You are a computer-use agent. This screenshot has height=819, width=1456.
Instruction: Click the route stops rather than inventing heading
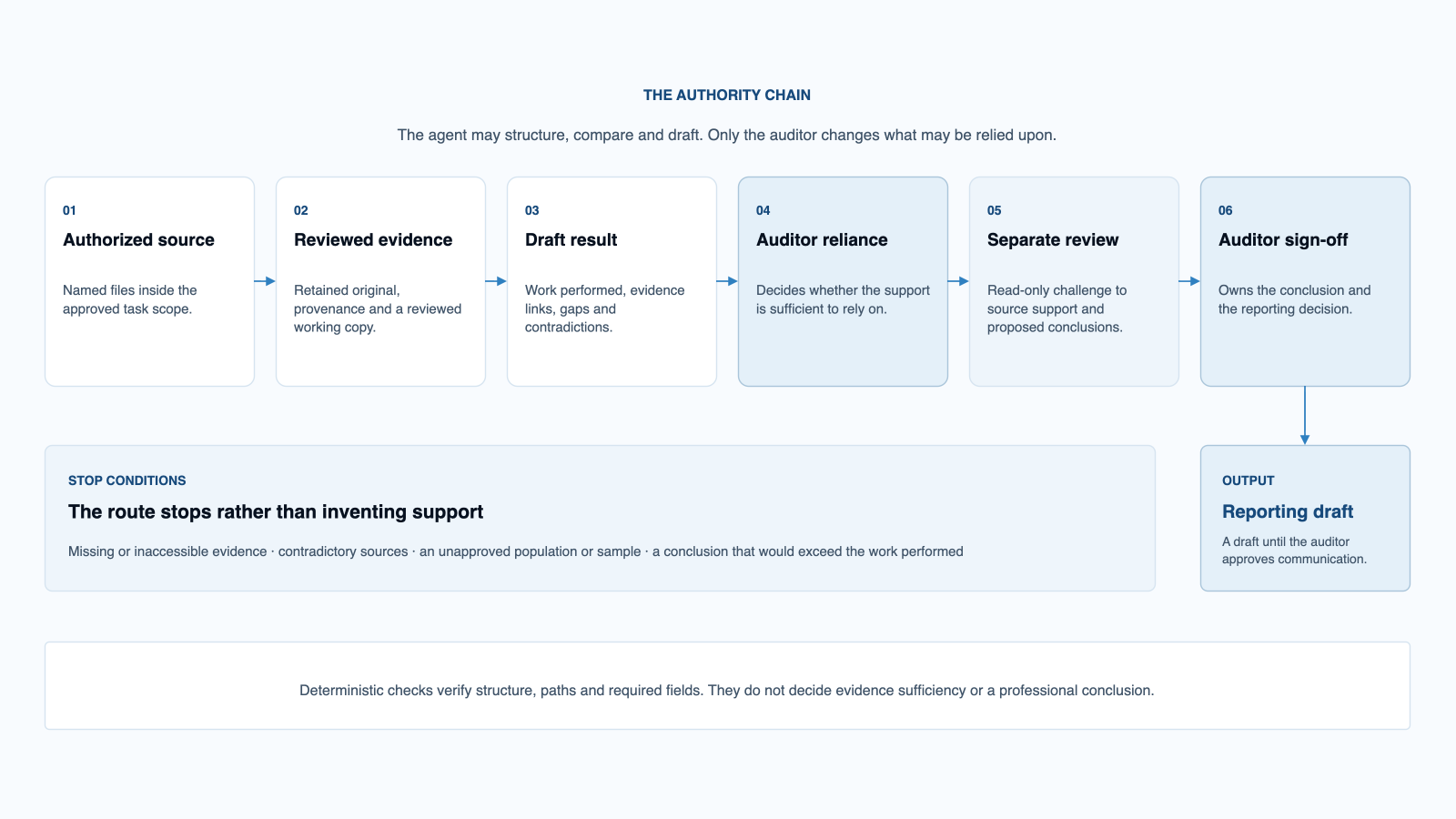click(276, 511)
